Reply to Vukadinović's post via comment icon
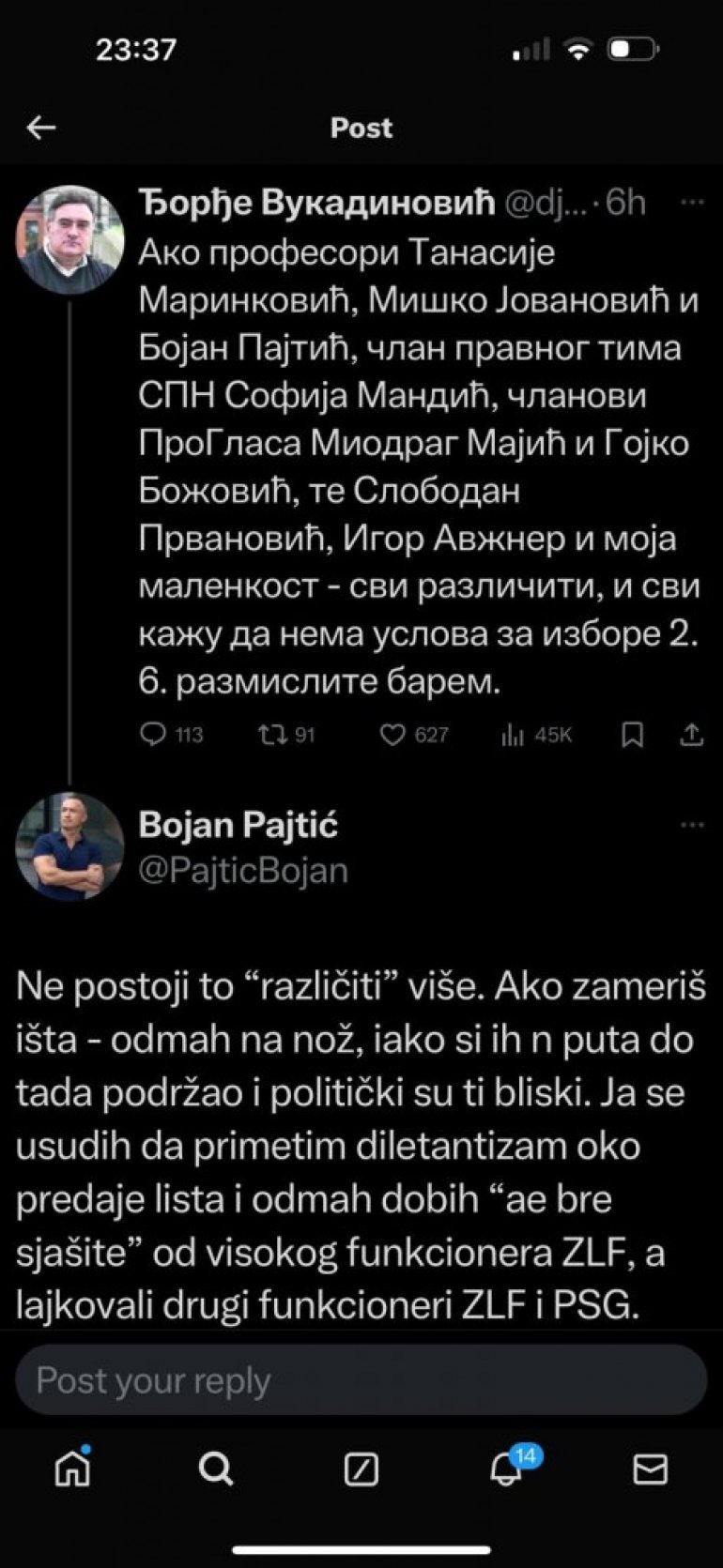Image resolution: width=723 pixels, height=1568 pixels. pos(153,734)
